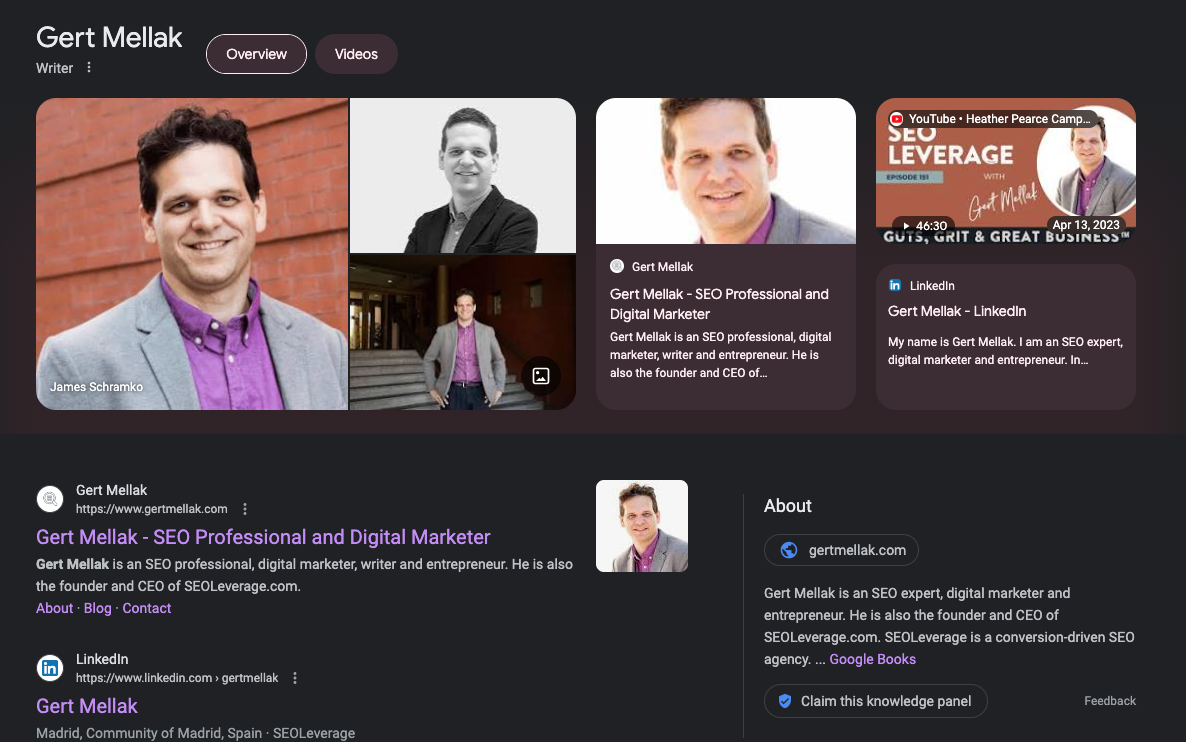Click the Gert Mellak heading title

(x=109, y=37)
